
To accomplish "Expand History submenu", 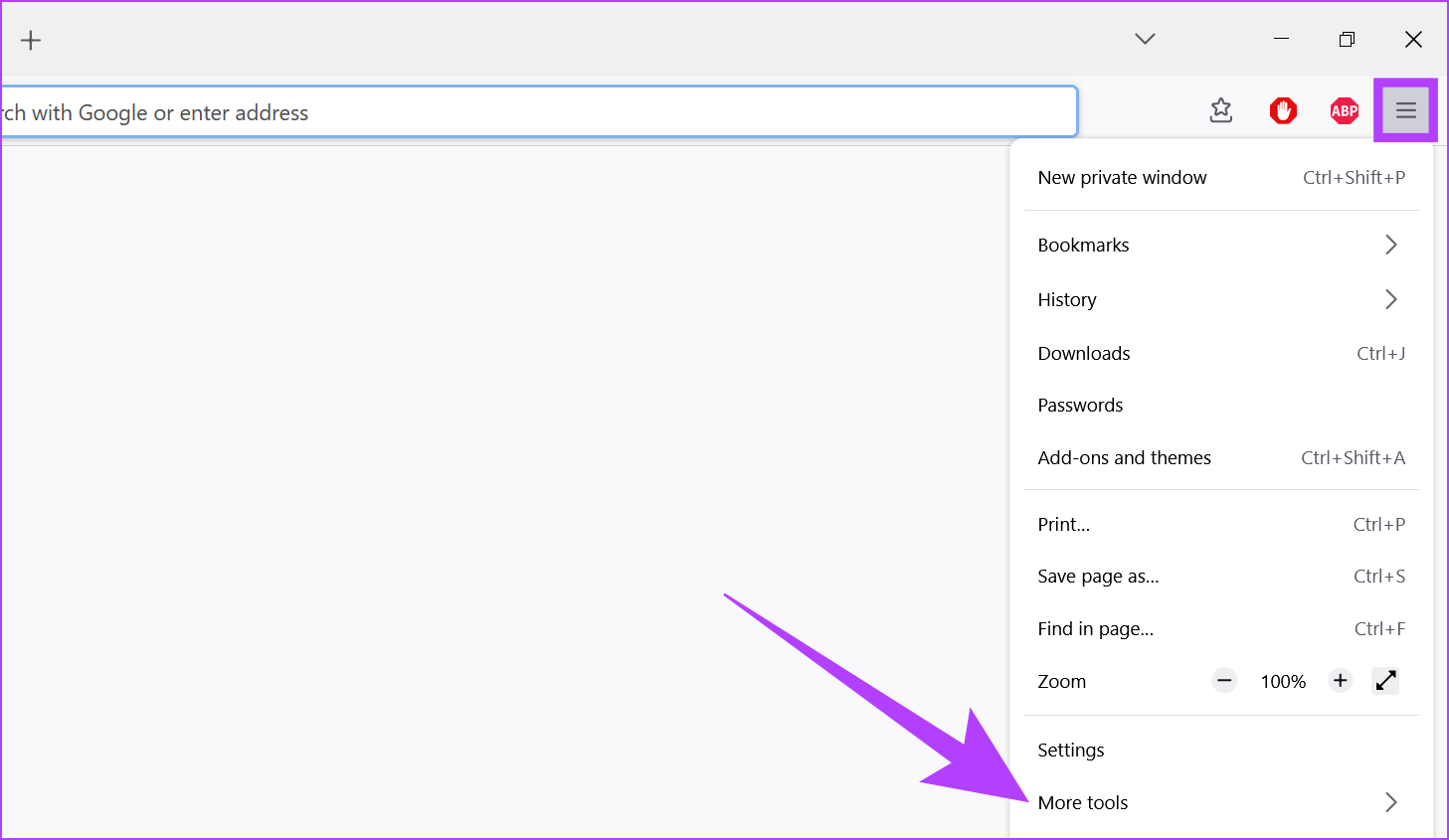I will pos(1221,299).
